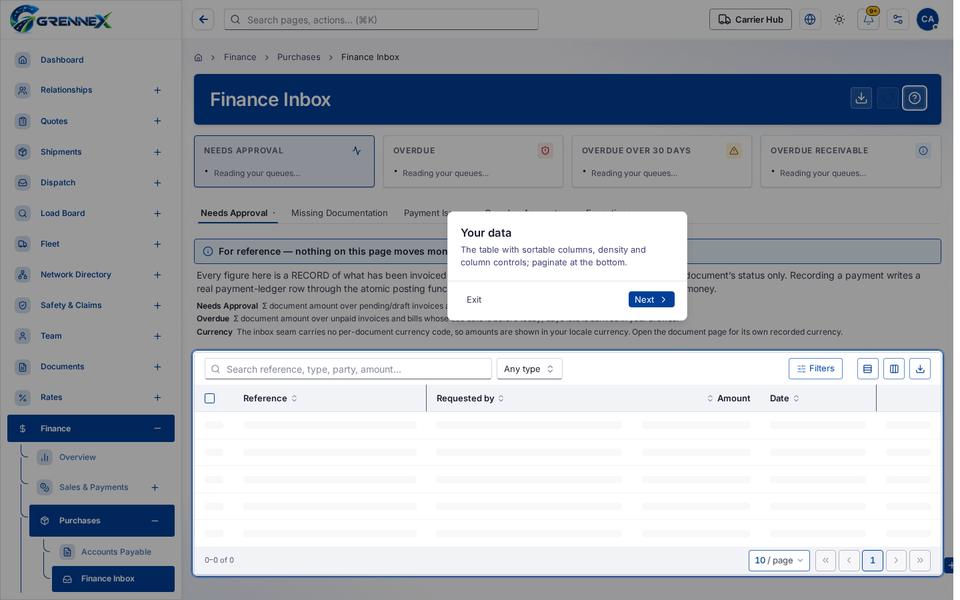The image size is (960, 600).
Task: Expand the Relationships sidebar section
Action: pos(157,91)
